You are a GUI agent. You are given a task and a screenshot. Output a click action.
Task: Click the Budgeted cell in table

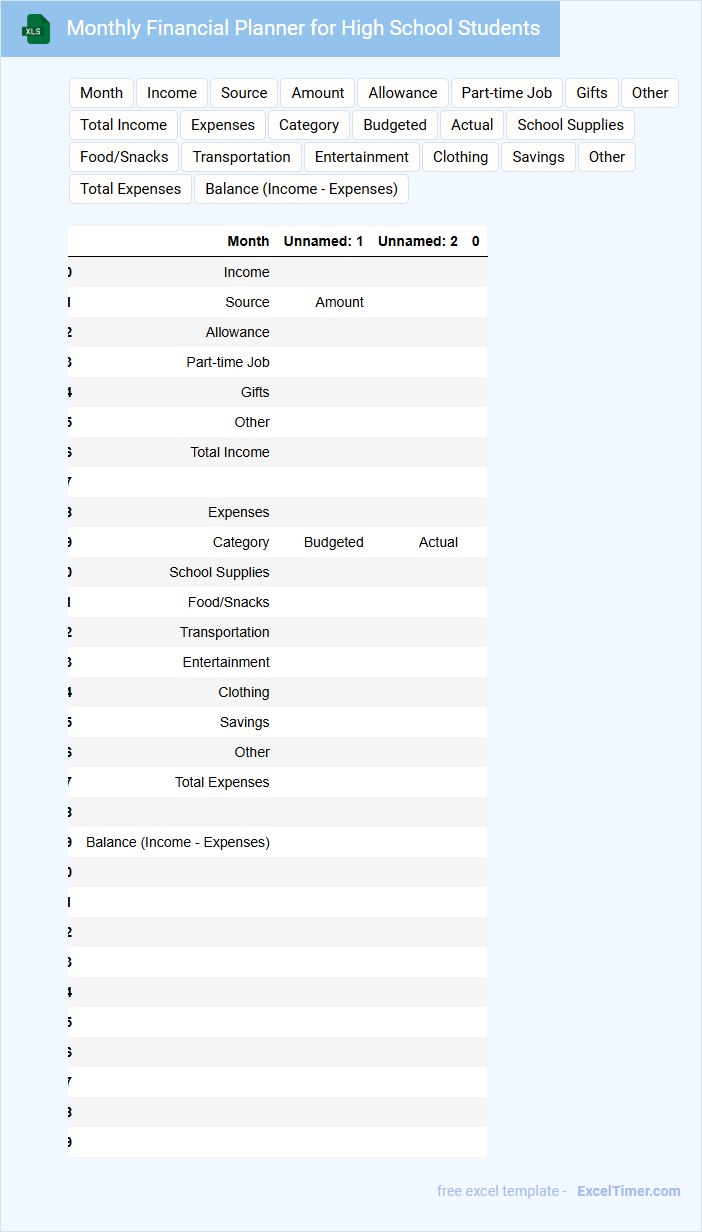click(x=333, y=542)
